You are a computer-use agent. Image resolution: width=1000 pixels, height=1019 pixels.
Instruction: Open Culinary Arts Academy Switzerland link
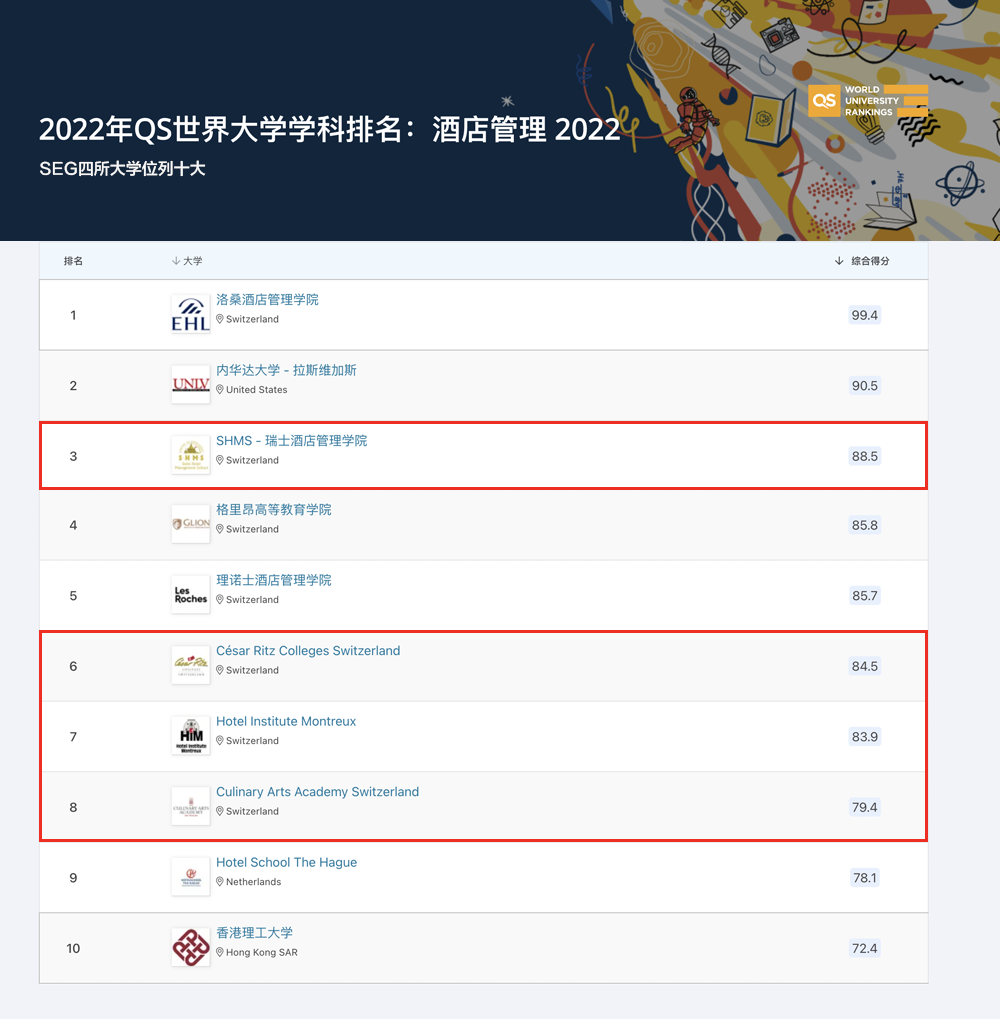coord(318,792)
